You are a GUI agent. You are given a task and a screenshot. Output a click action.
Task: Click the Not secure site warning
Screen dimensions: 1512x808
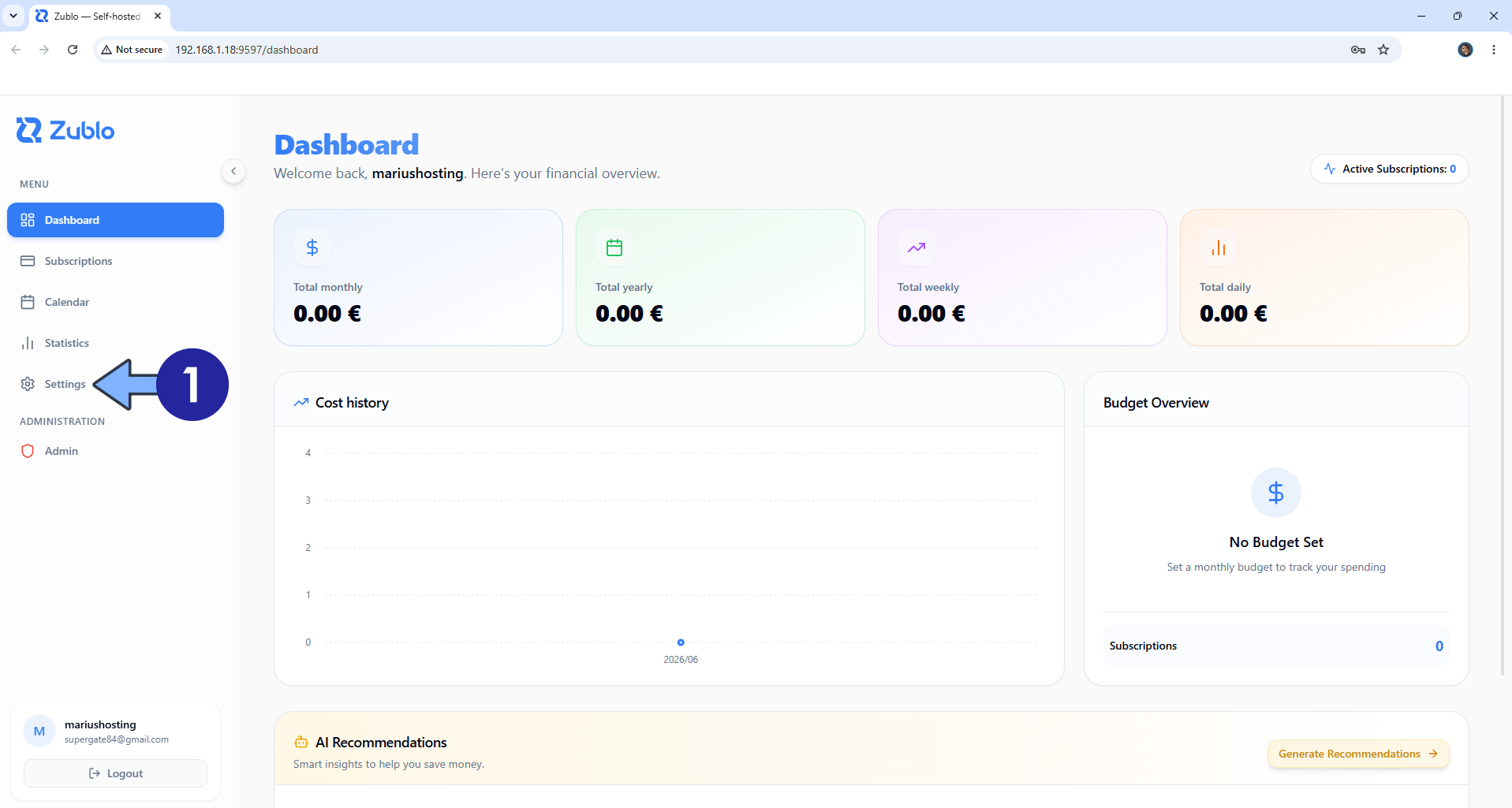click(132, 50)
